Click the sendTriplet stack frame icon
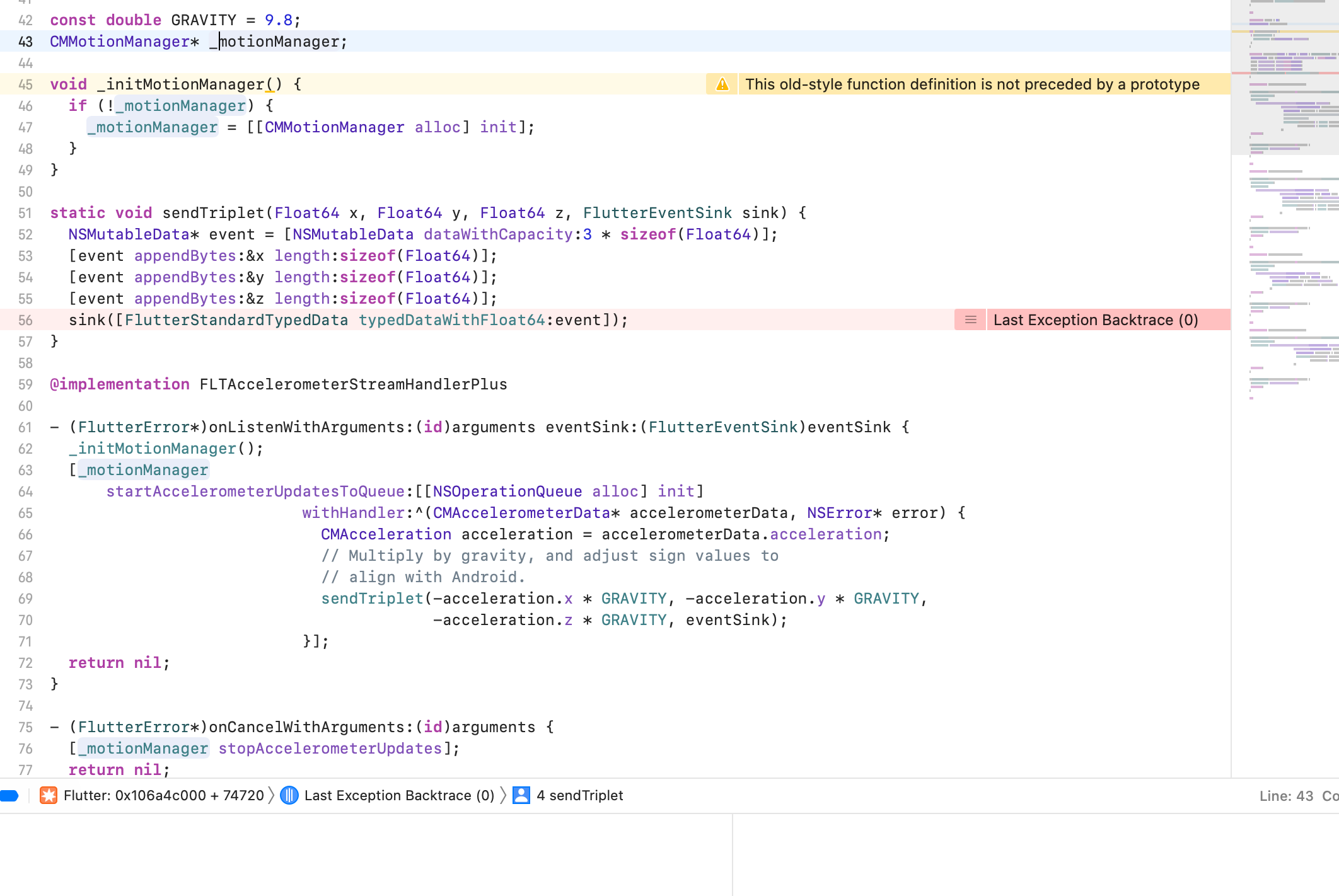The width and height of the screenshot is (1339, 896). coord(521,795)
